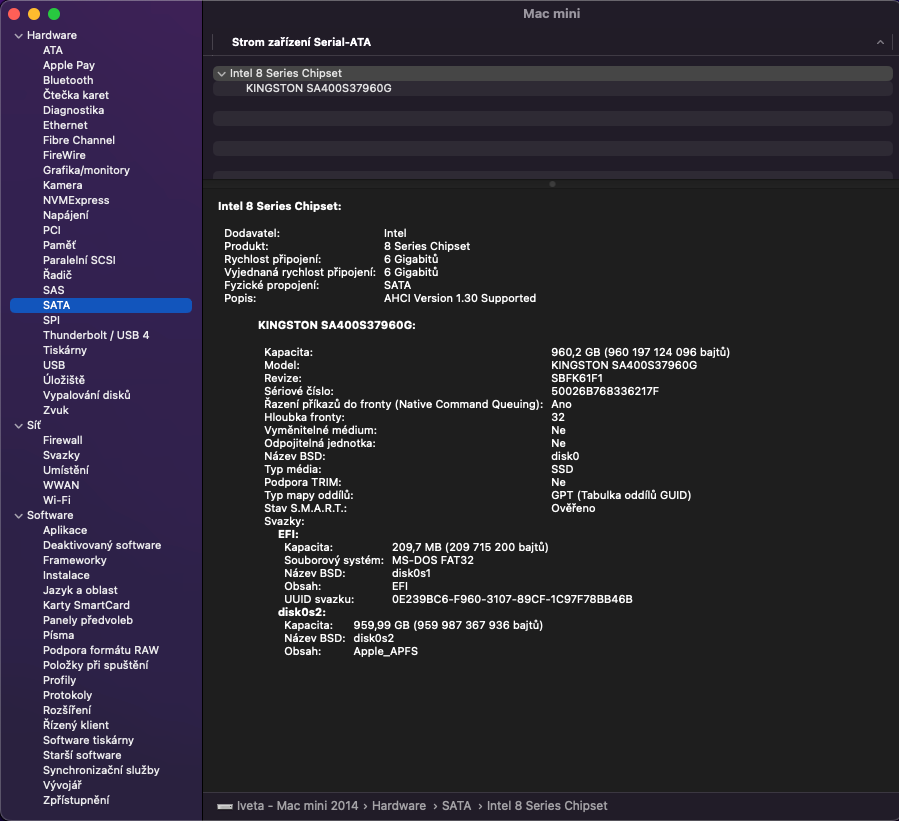Screen dimensions: 899x821
Task: Open Jazyk a oblast item
Action: coord(80,591)
